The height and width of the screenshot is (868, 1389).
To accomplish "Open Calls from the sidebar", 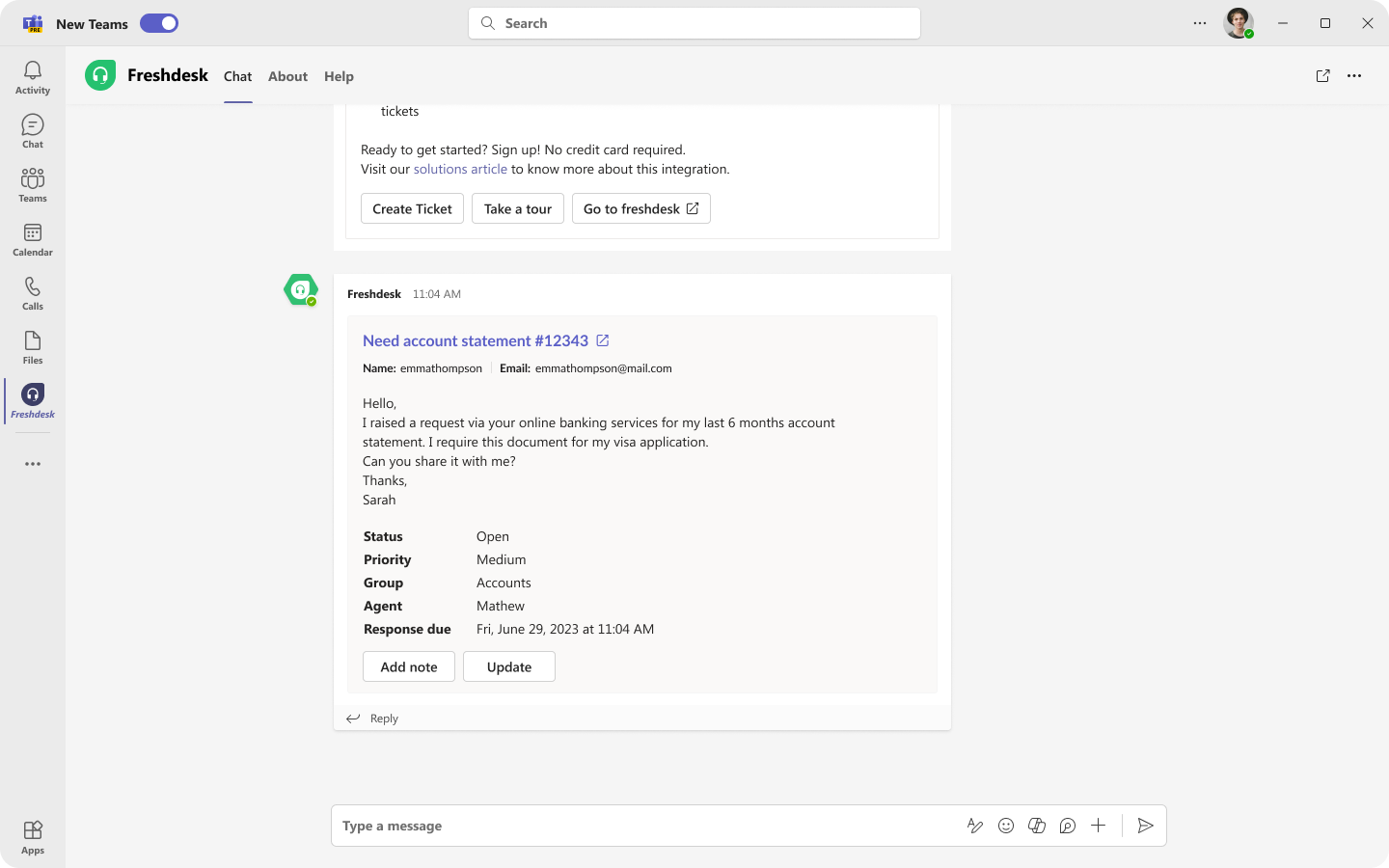I will coord(33,293).
